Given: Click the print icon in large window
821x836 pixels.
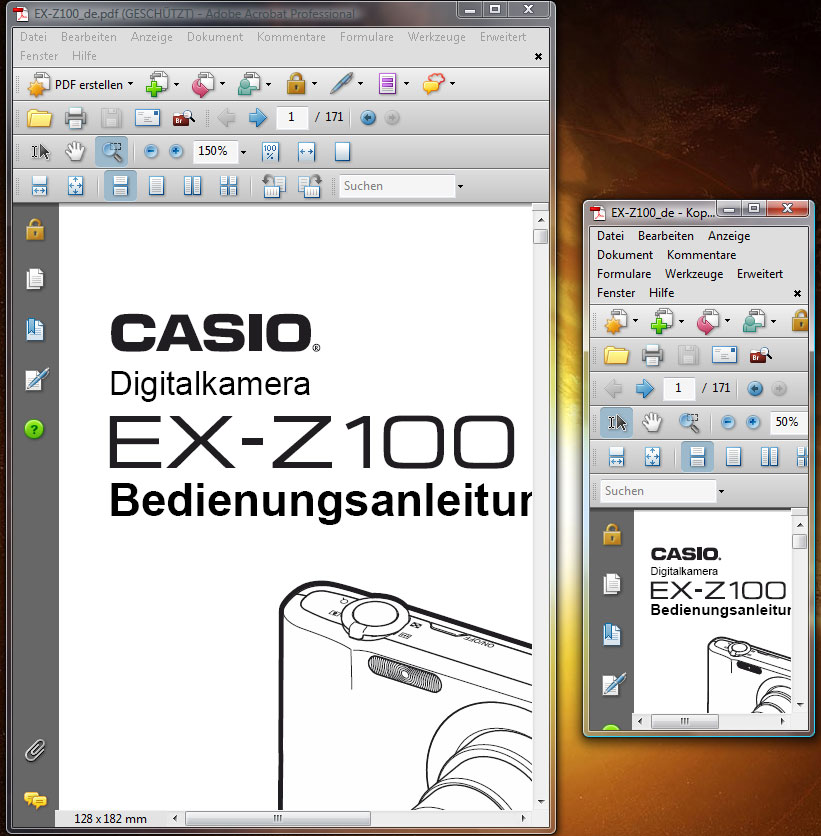Looking at the screenshot, I should [x=75, y=118].
